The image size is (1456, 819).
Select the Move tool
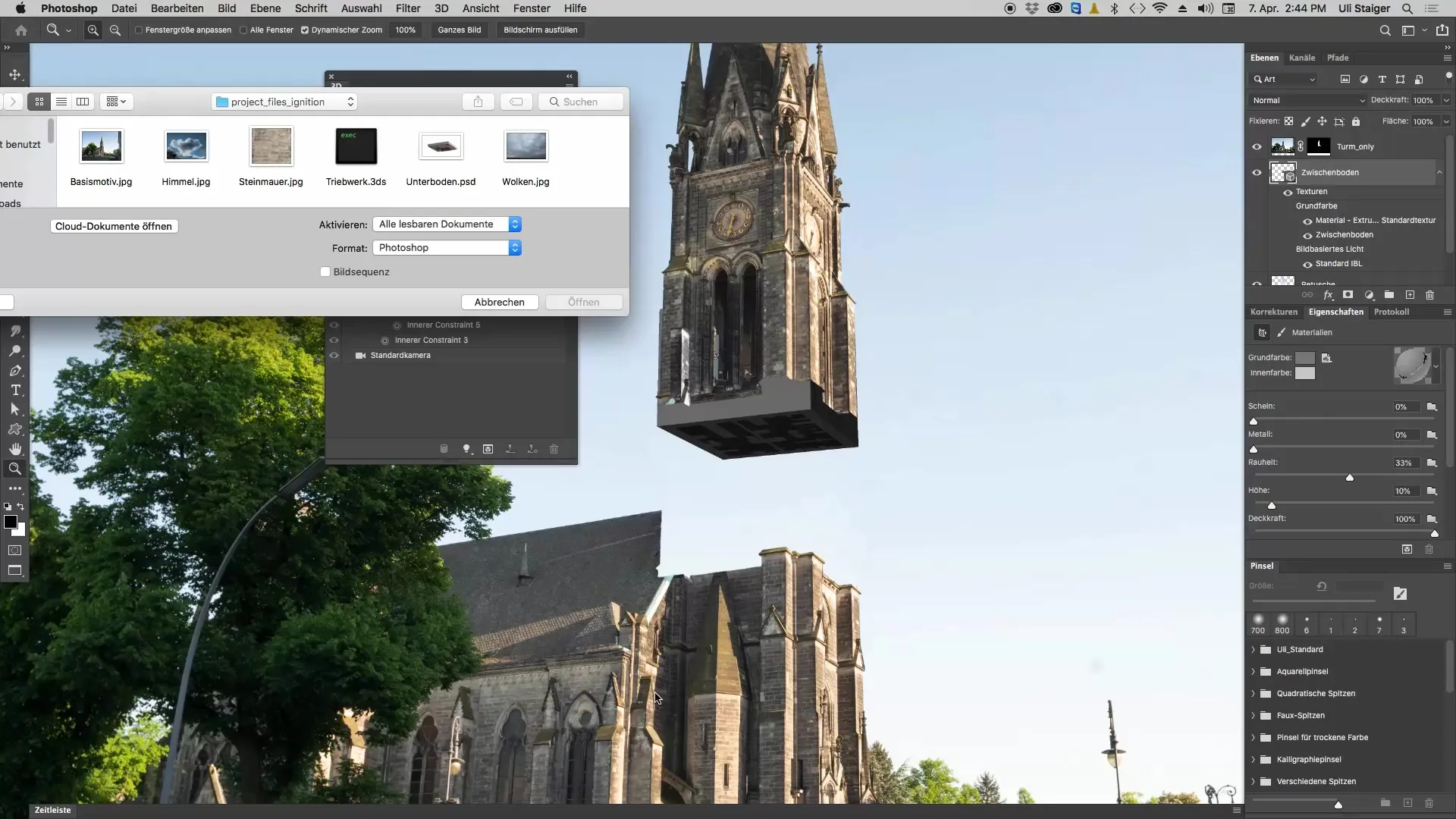pos(15,75)
